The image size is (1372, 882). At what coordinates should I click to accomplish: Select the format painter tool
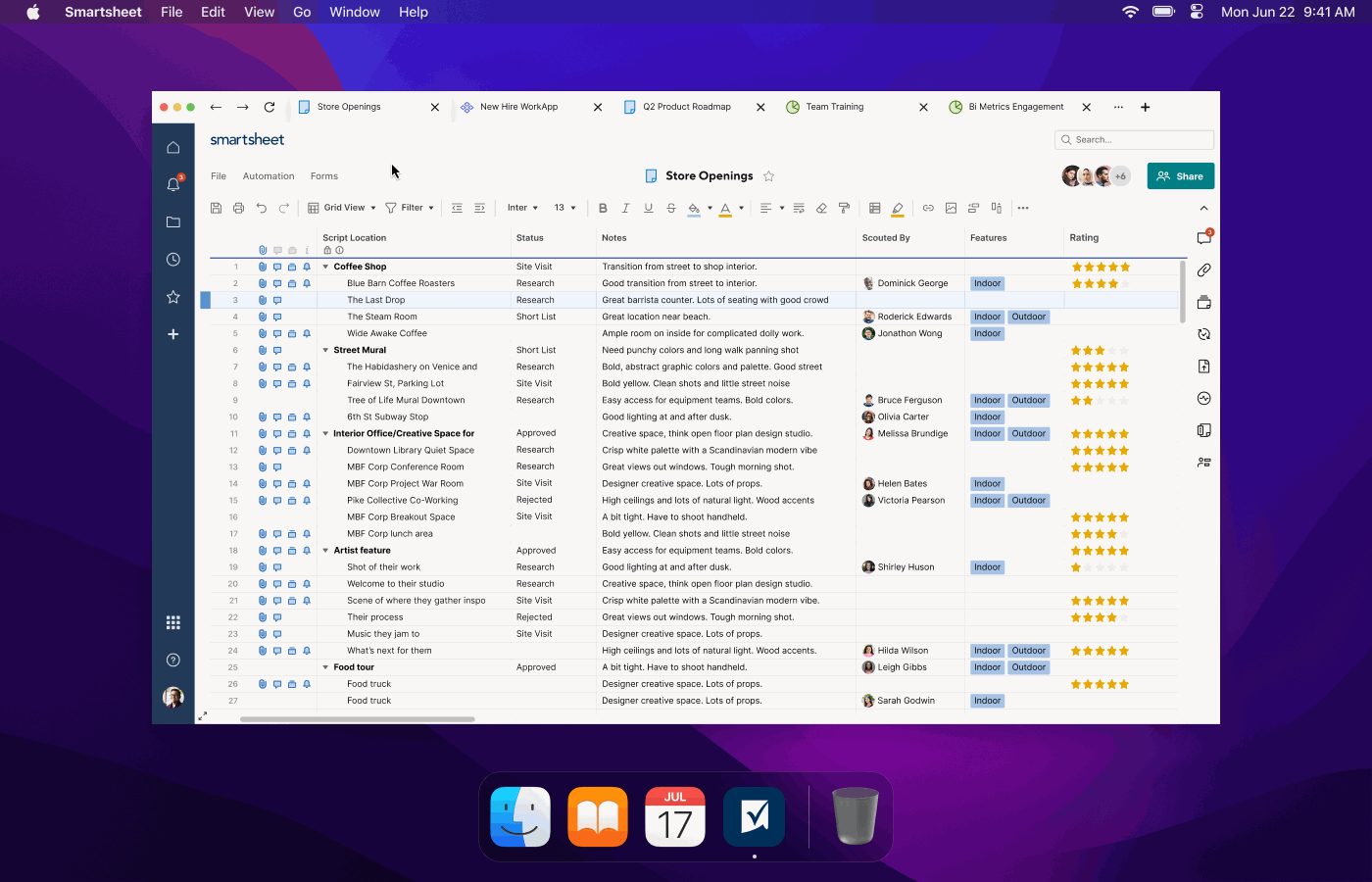point(844,208)
